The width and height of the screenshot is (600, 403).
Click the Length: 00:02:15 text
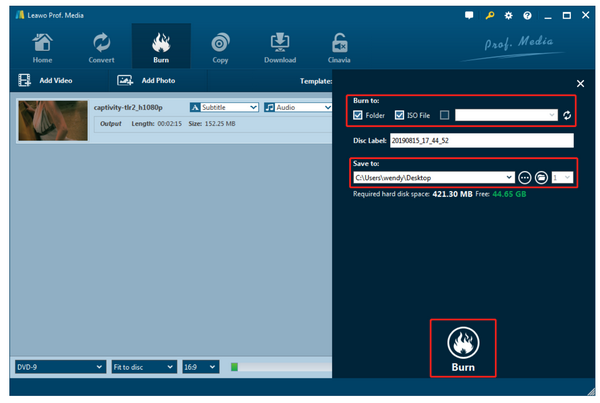click(157, 124)
